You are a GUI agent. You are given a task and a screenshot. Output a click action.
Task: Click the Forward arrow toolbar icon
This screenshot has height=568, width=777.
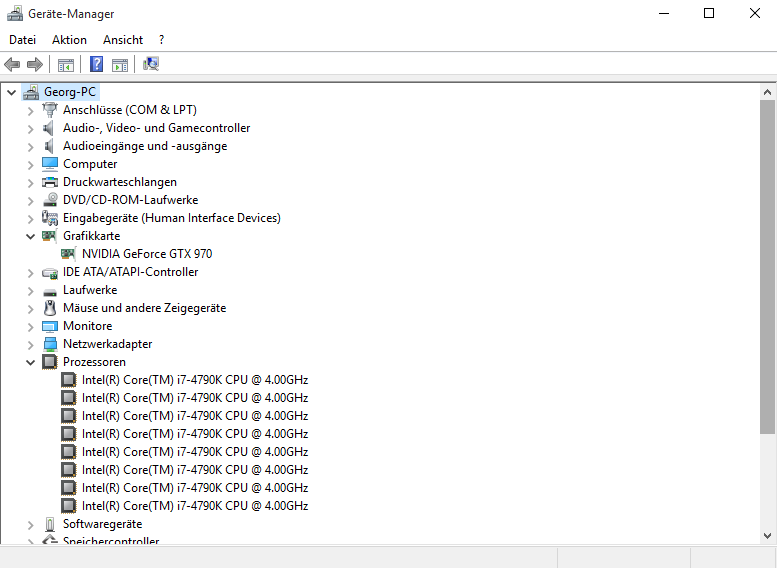(x=35, y=64)
